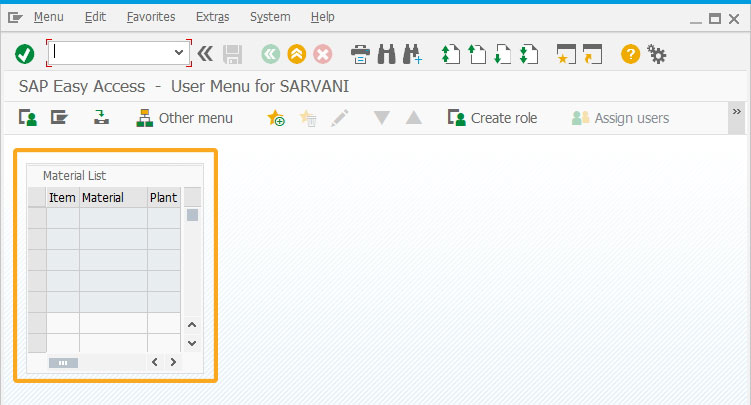The image size is (751, 405).
Task: Open the Favorites menu
Action: click(x=151, y=17)
